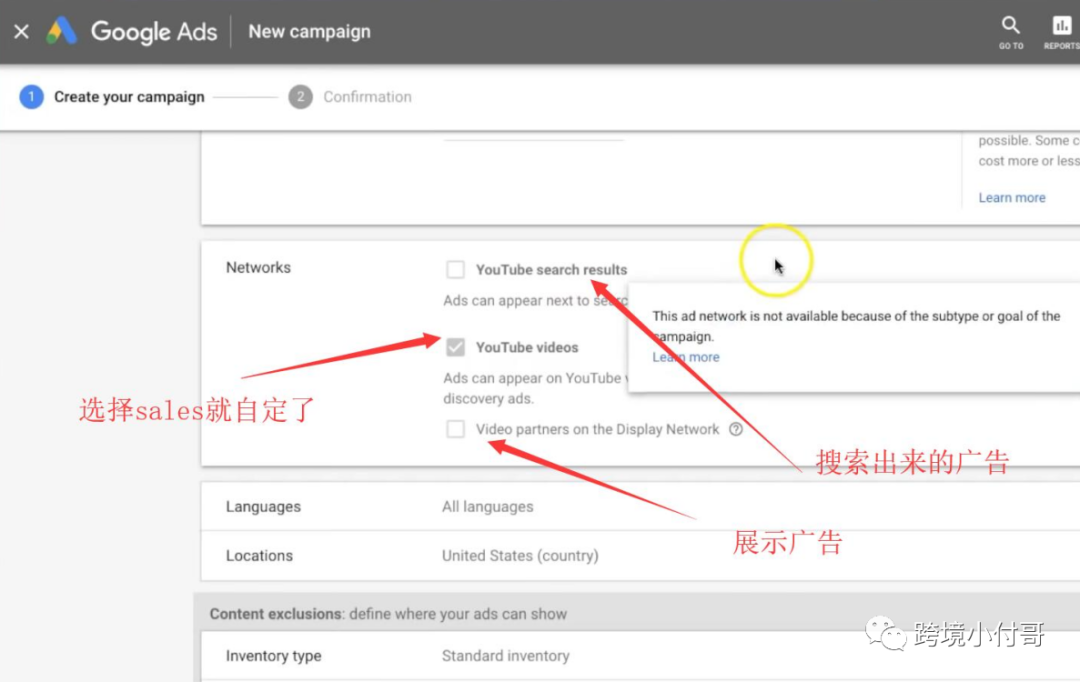The height and width of the screenshot is (682, 1080).
Task: Open Learn more link in network tooltip
Action: tap(686, 357)
